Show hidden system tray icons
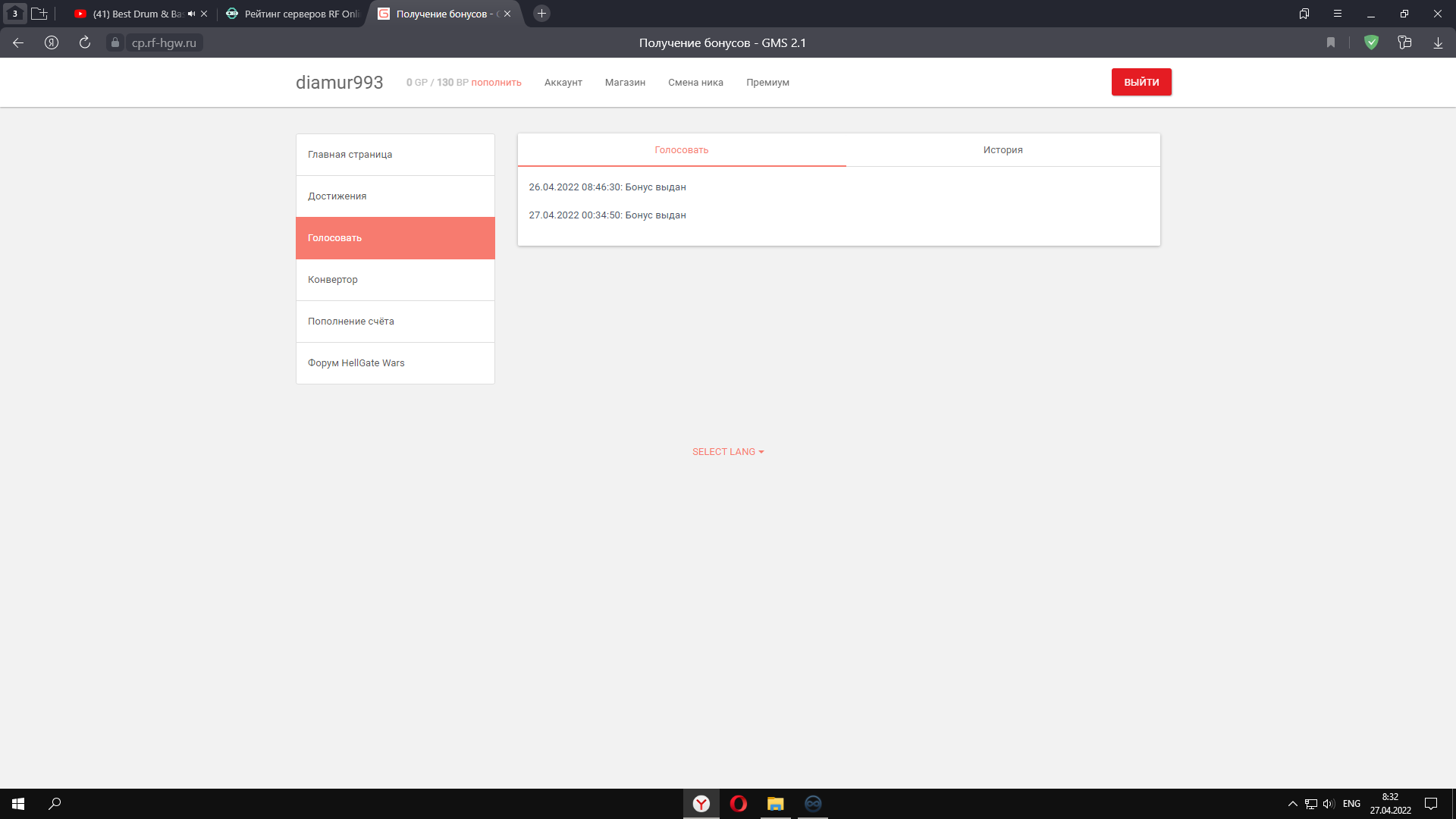Screen dimensions: 1456x819 coord(1293,804)
